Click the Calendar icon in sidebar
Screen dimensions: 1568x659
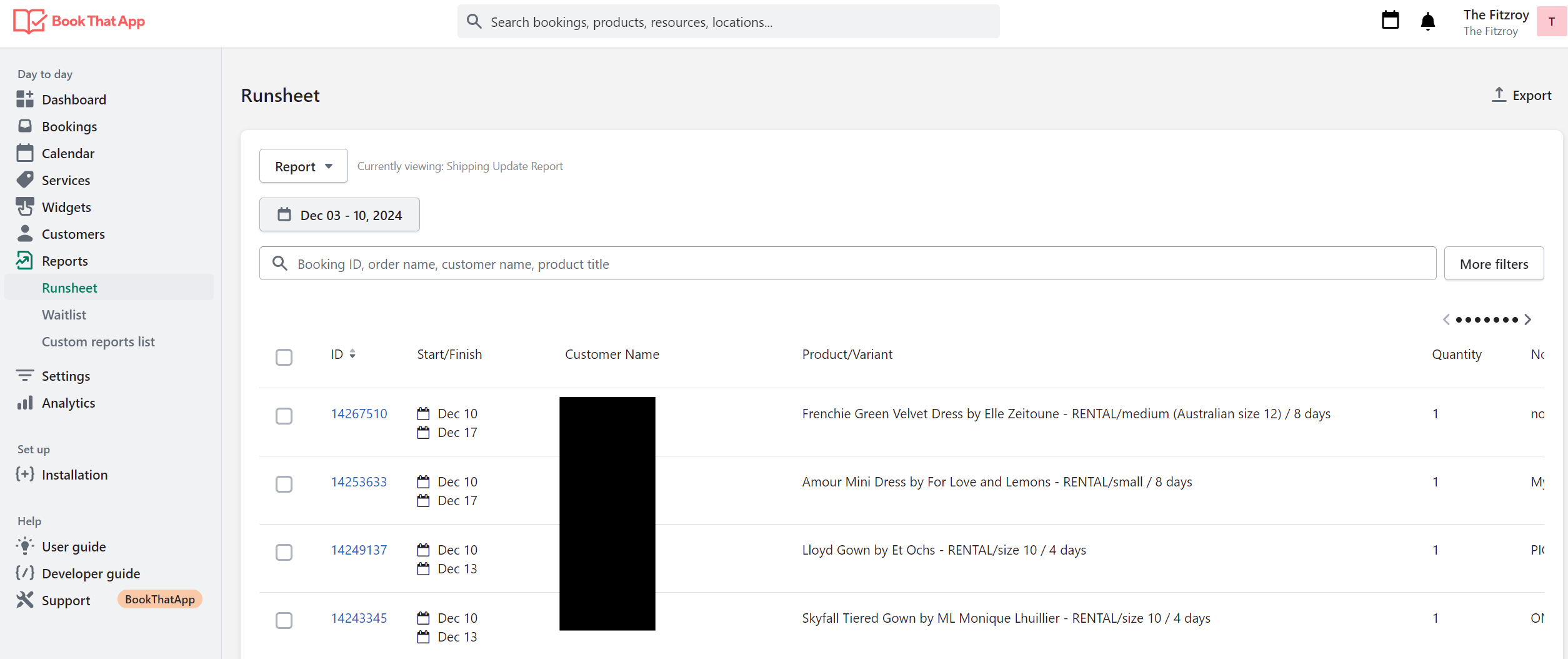click(x=25, y=153)
